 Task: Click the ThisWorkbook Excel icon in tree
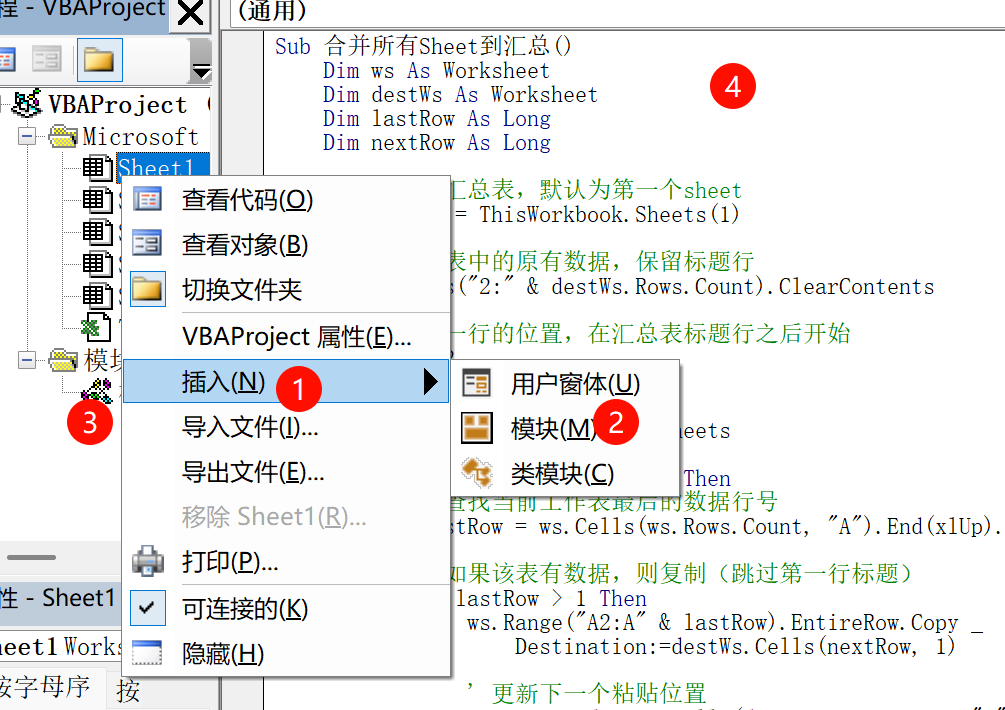coord(96,327)
